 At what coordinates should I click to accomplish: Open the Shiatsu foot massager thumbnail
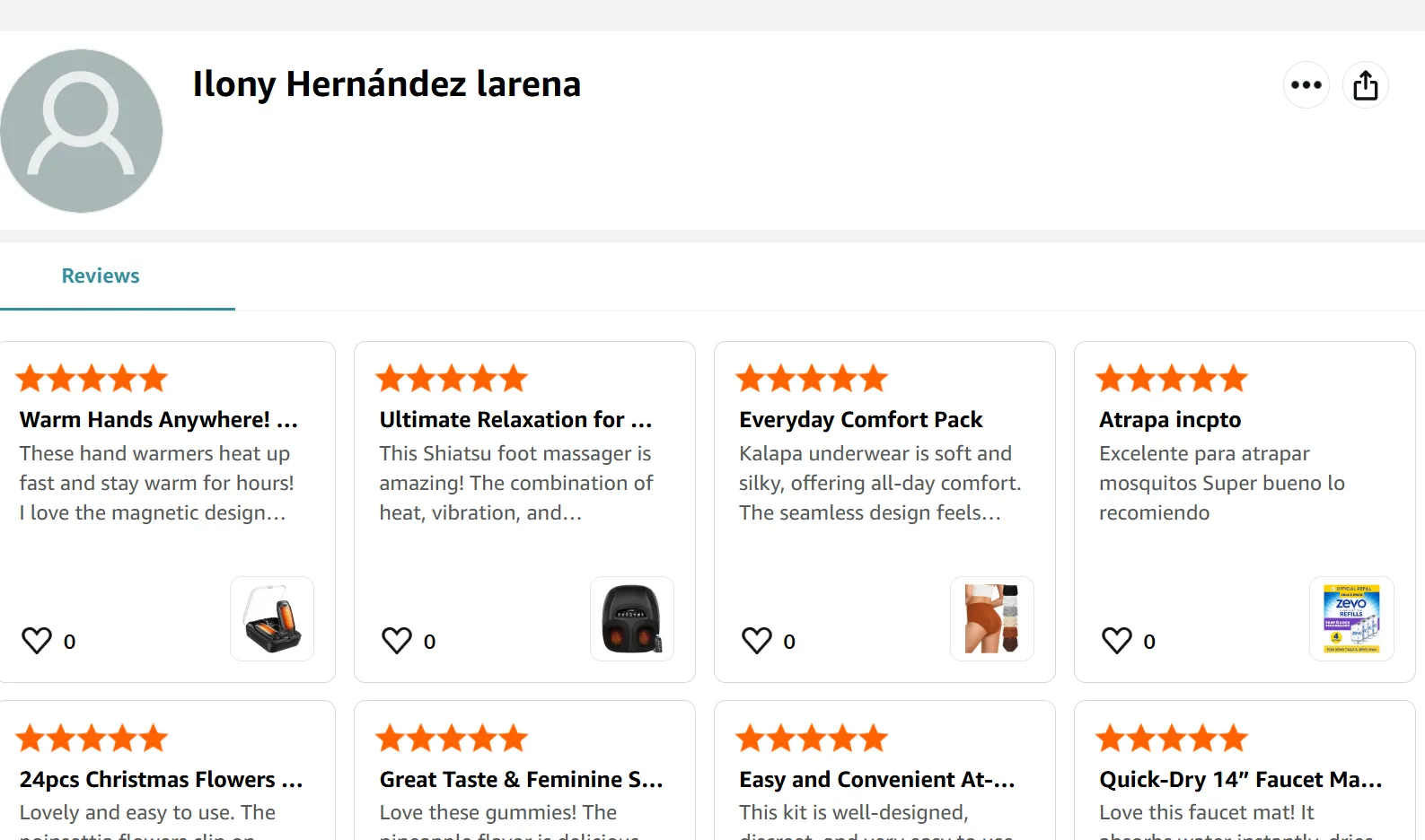coord(632,619)
